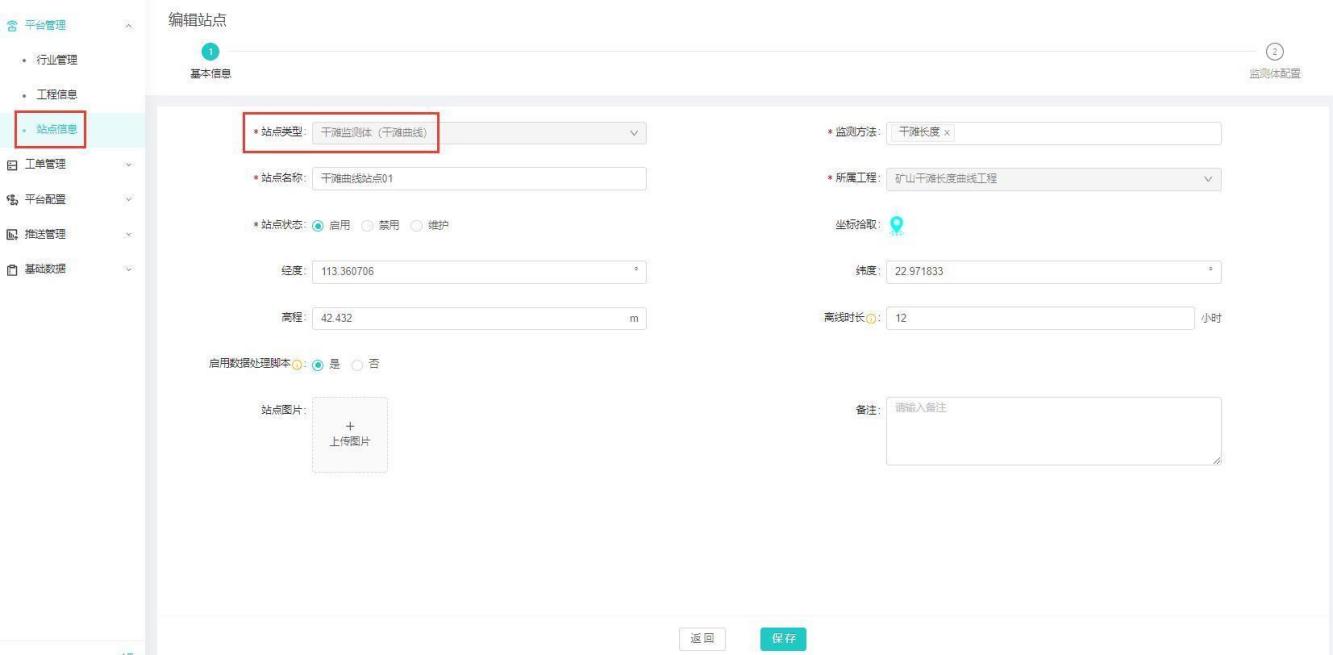Remove the 干滩长度 tag from monitoring method
Screen dimensions: 1333x655
[x=947, y=133]
